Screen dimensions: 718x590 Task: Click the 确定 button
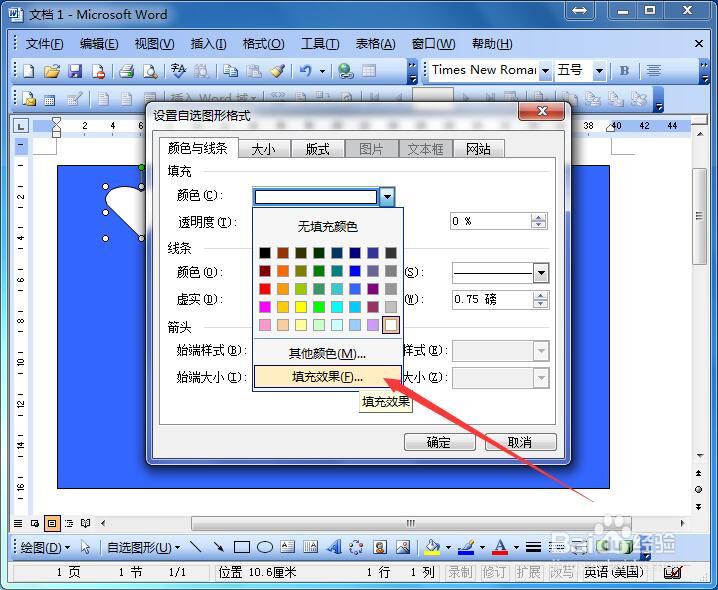[439, 442]
